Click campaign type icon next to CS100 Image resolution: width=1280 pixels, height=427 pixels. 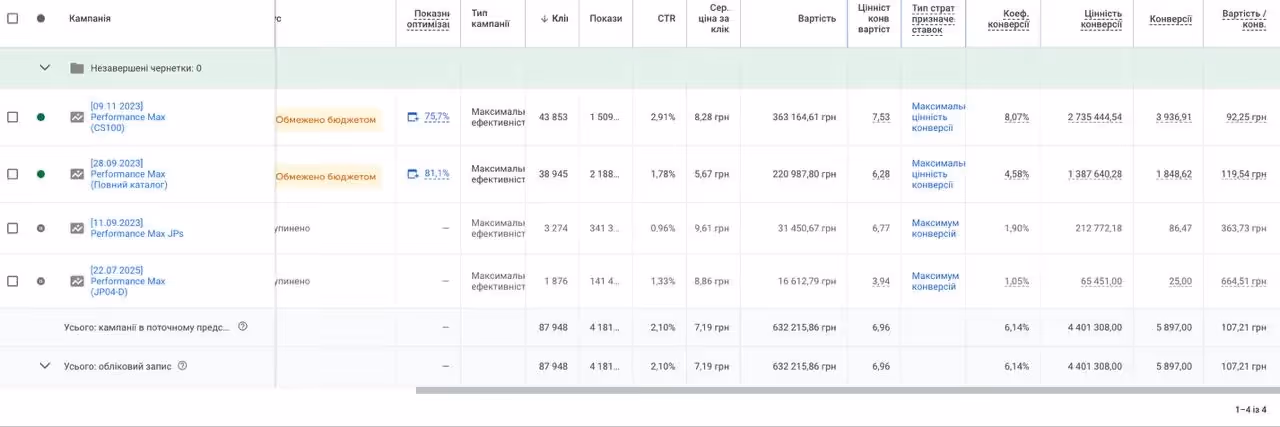click(x=77, y=117)
